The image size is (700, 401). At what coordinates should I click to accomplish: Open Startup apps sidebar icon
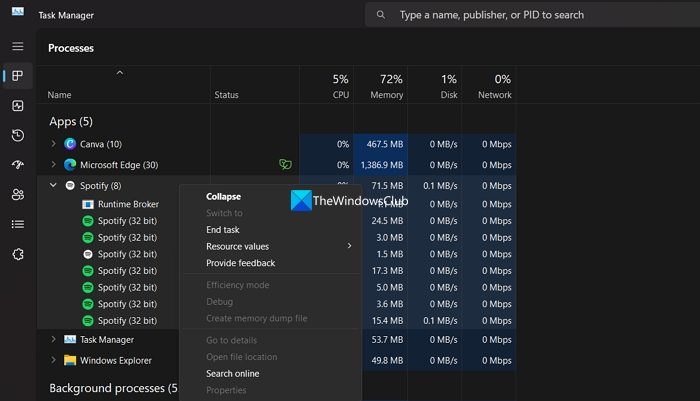[x=18, y=165]
